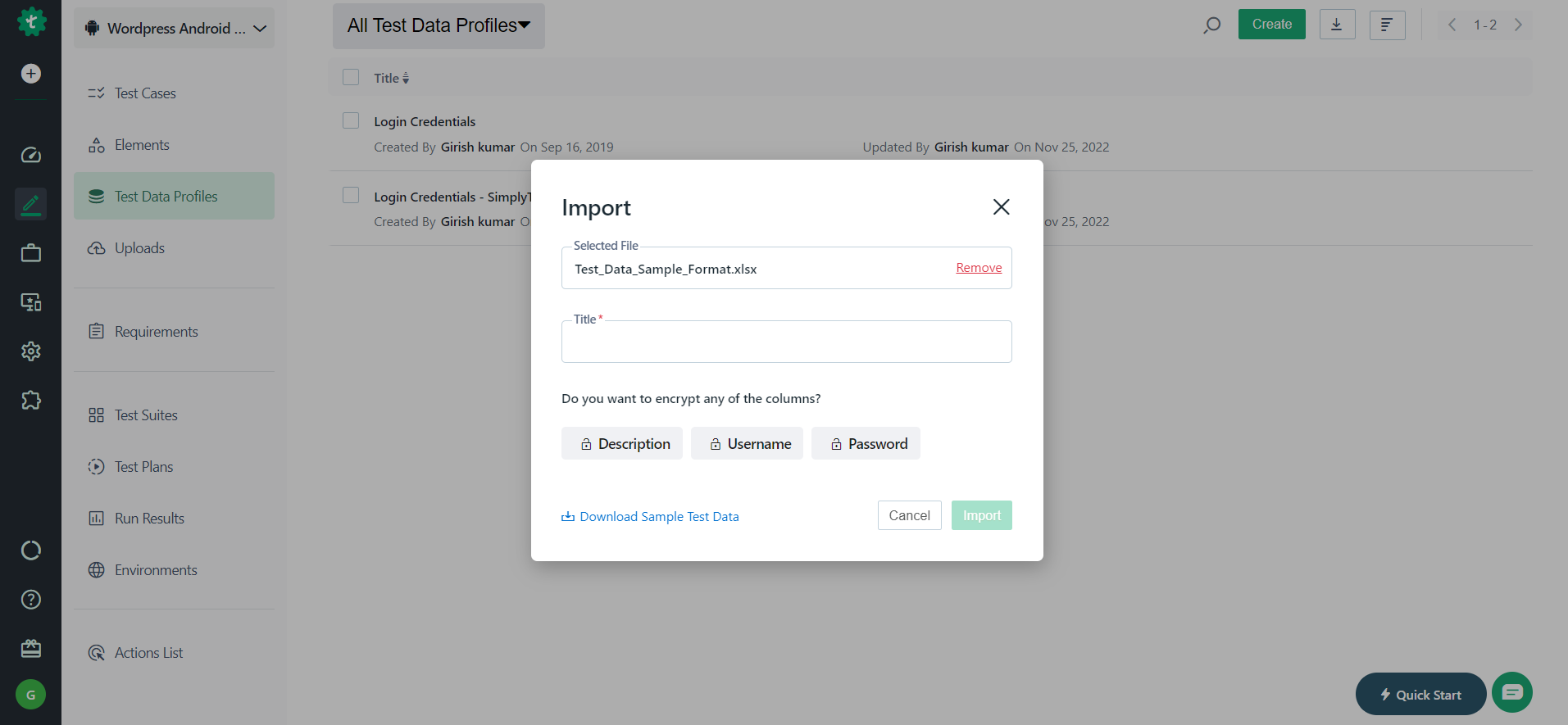Open the G user avatar
1568x725 pixels.
coord(31,695)
